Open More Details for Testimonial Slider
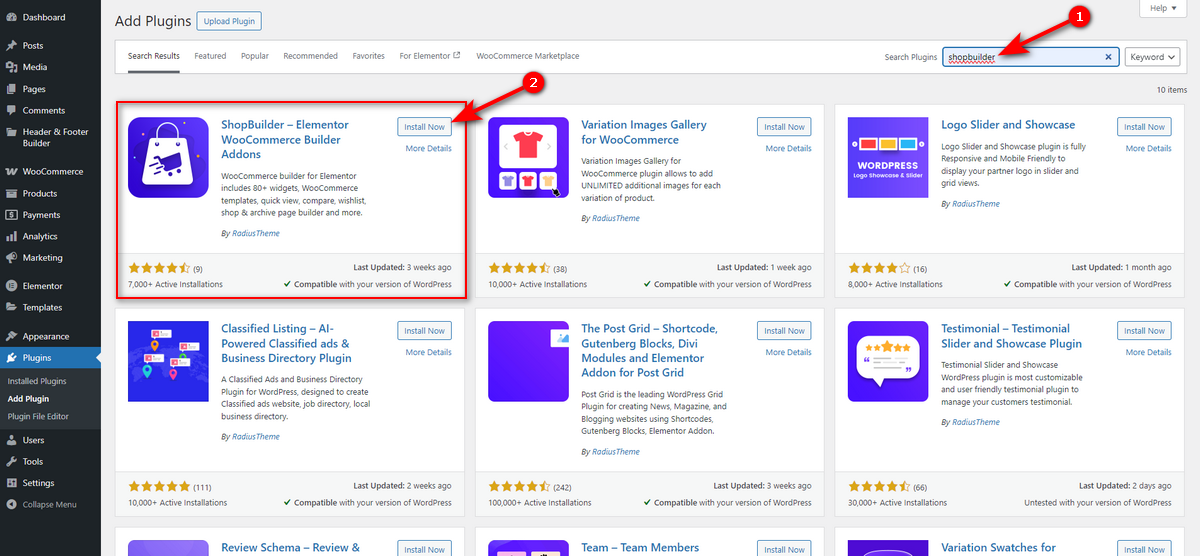Image resolution: width=1200 pixels, height=556 pixels. click(x=1148, y=352)
